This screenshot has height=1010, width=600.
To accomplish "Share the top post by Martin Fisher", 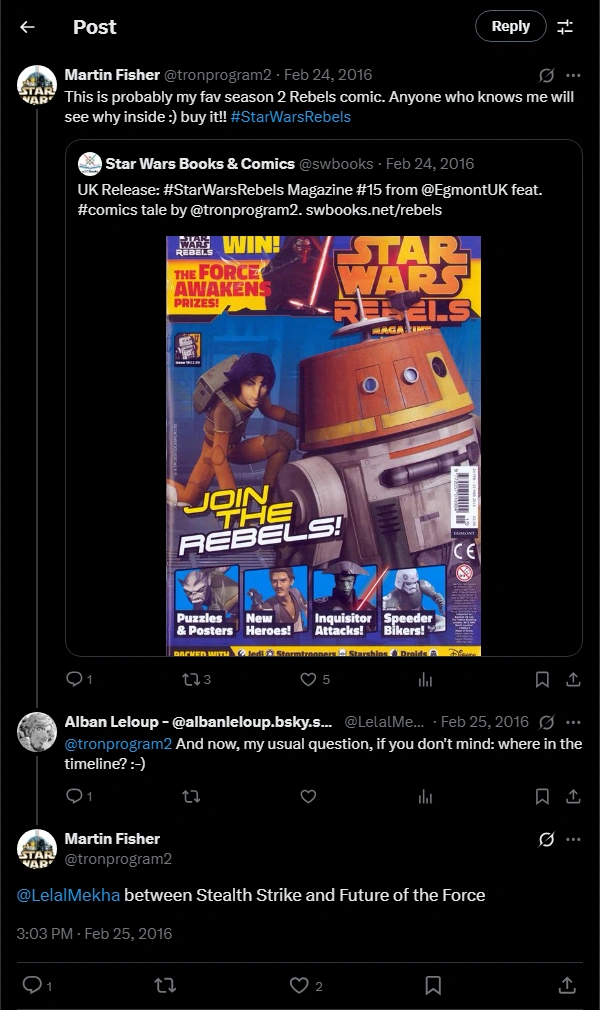I will pyautogui.click(x=573, y=679).
